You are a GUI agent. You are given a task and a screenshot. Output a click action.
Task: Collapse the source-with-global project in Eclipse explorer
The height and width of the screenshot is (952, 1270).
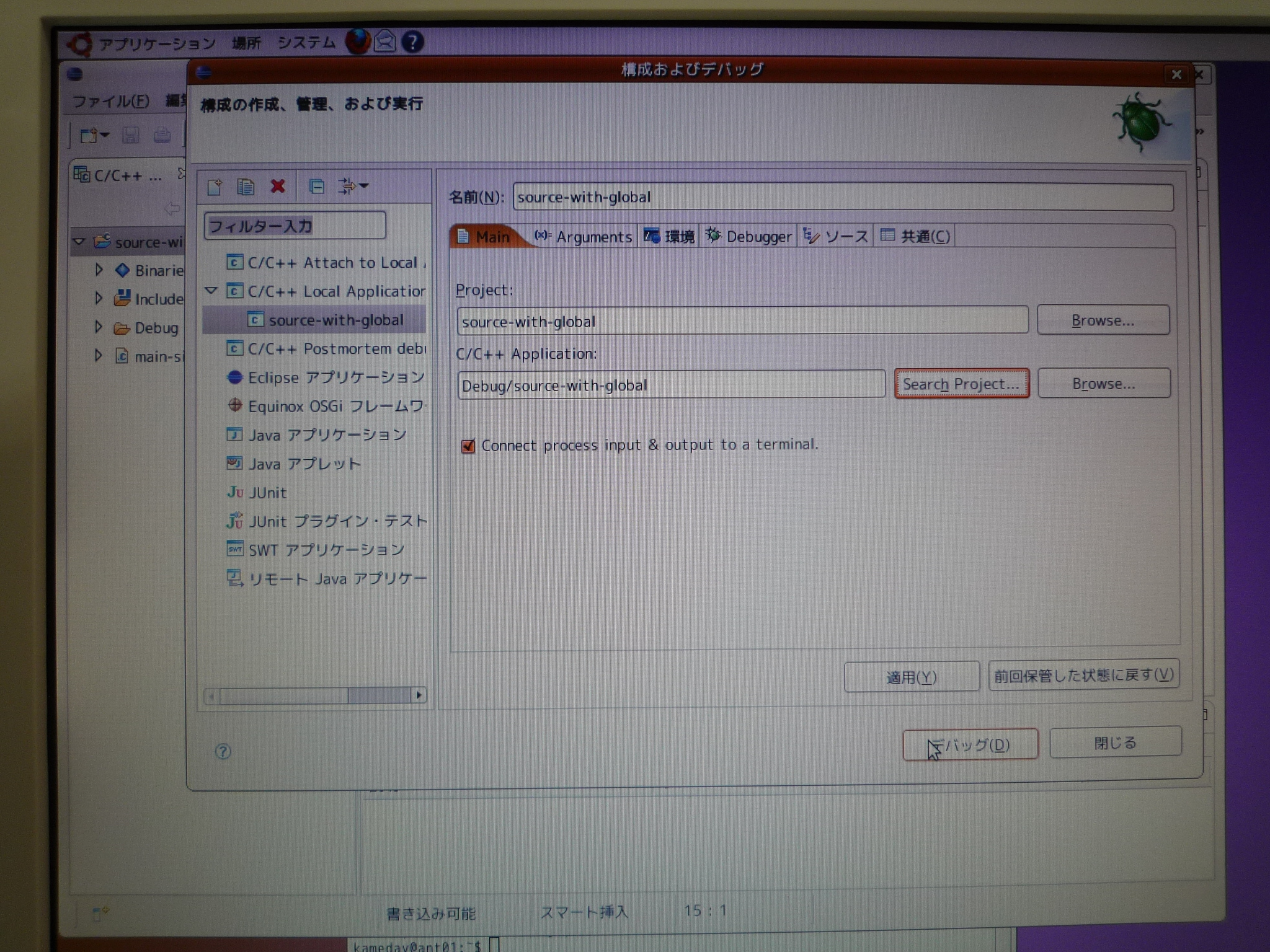[x=79, y=241]
